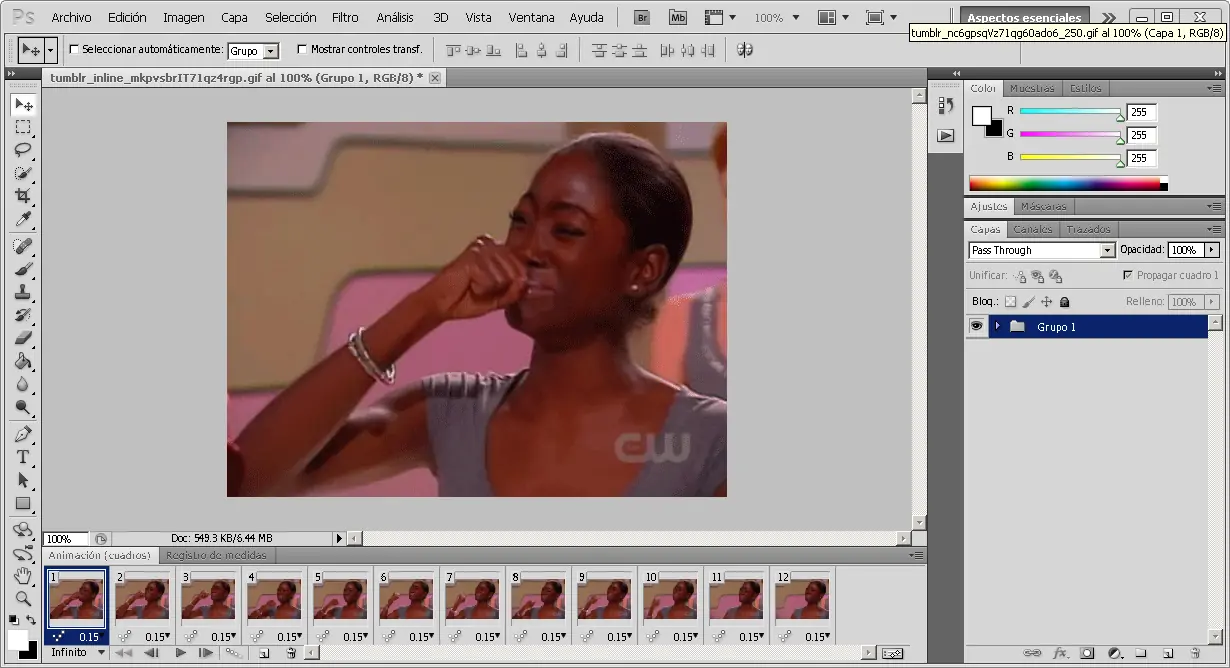Click Duplicate selected frames icon
This screenshot has height=668, width=1230.
[264, 653]
